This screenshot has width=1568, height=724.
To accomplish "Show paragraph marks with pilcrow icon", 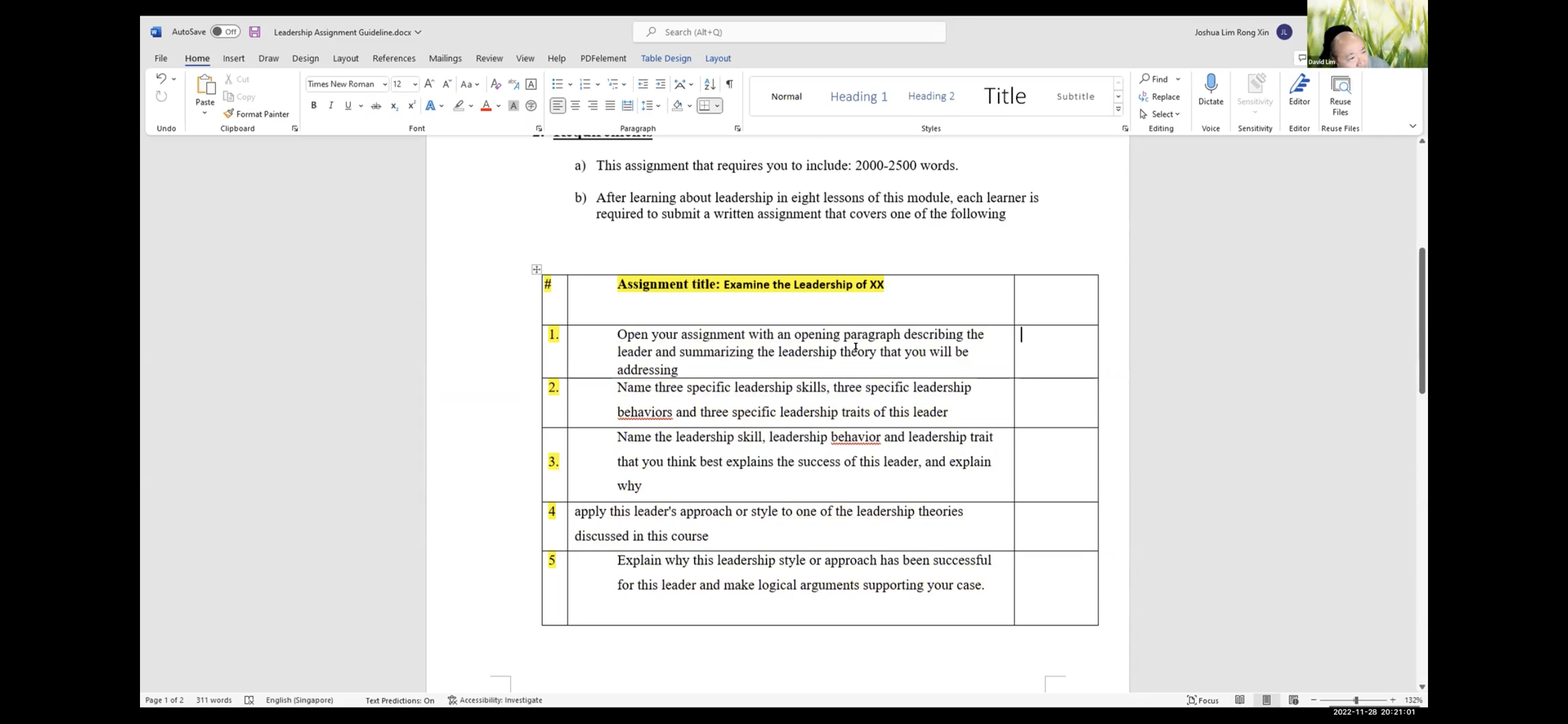I will coord(729,84).
